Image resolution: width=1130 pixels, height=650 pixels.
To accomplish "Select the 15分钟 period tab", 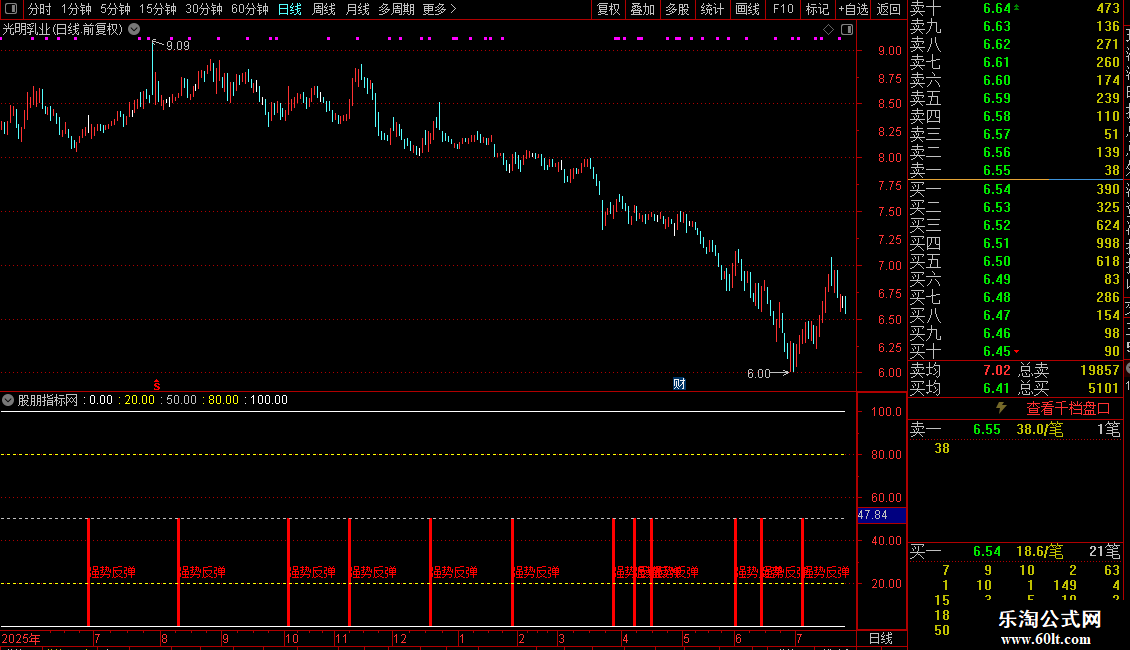I will pos(158,9).
